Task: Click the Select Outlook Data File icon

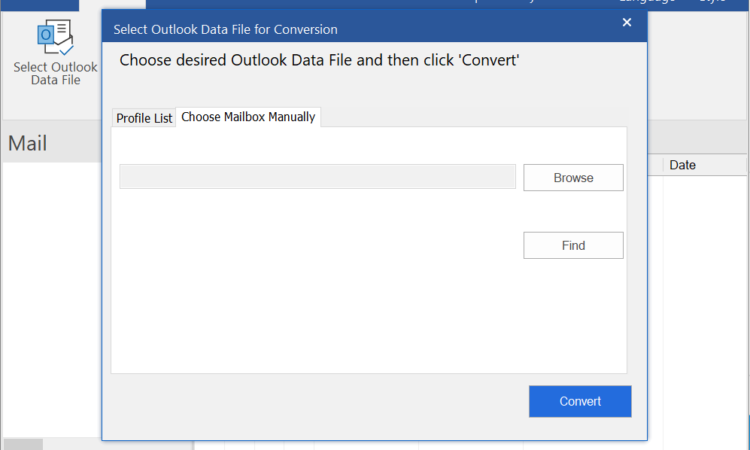Action: 55,37
